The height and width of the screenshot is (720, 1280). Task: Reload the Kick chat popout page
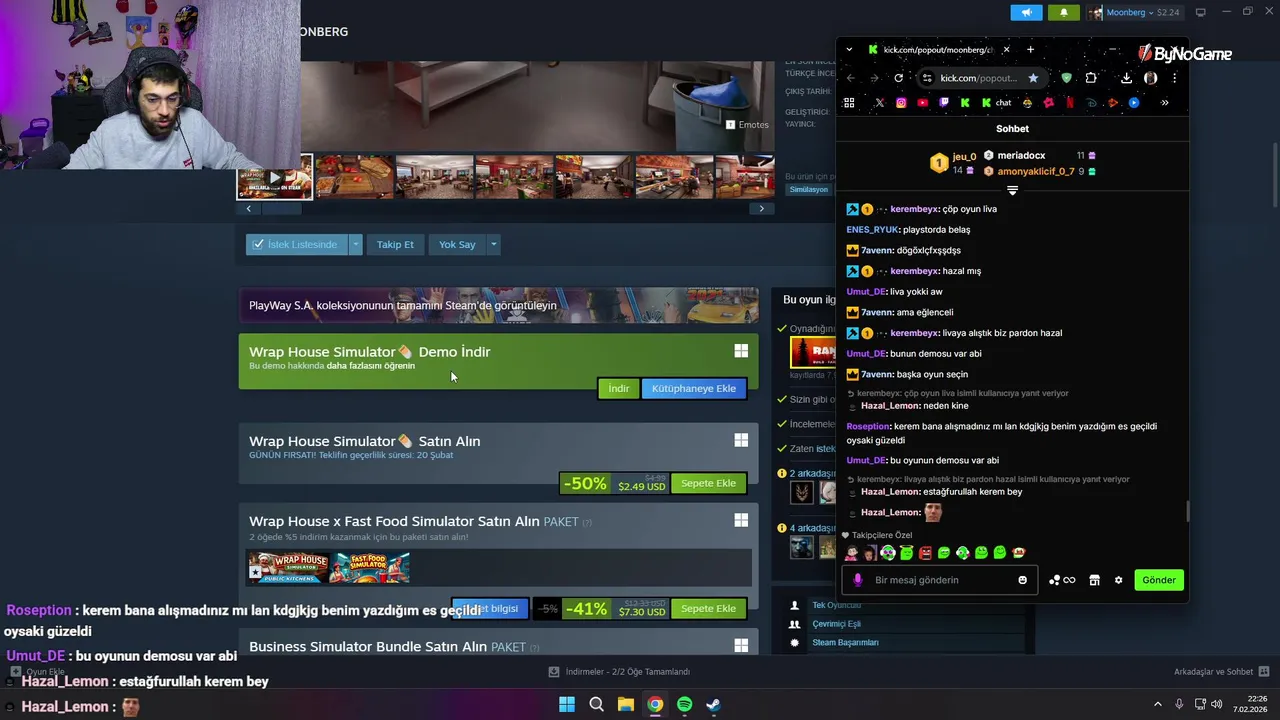pos(898,78)
